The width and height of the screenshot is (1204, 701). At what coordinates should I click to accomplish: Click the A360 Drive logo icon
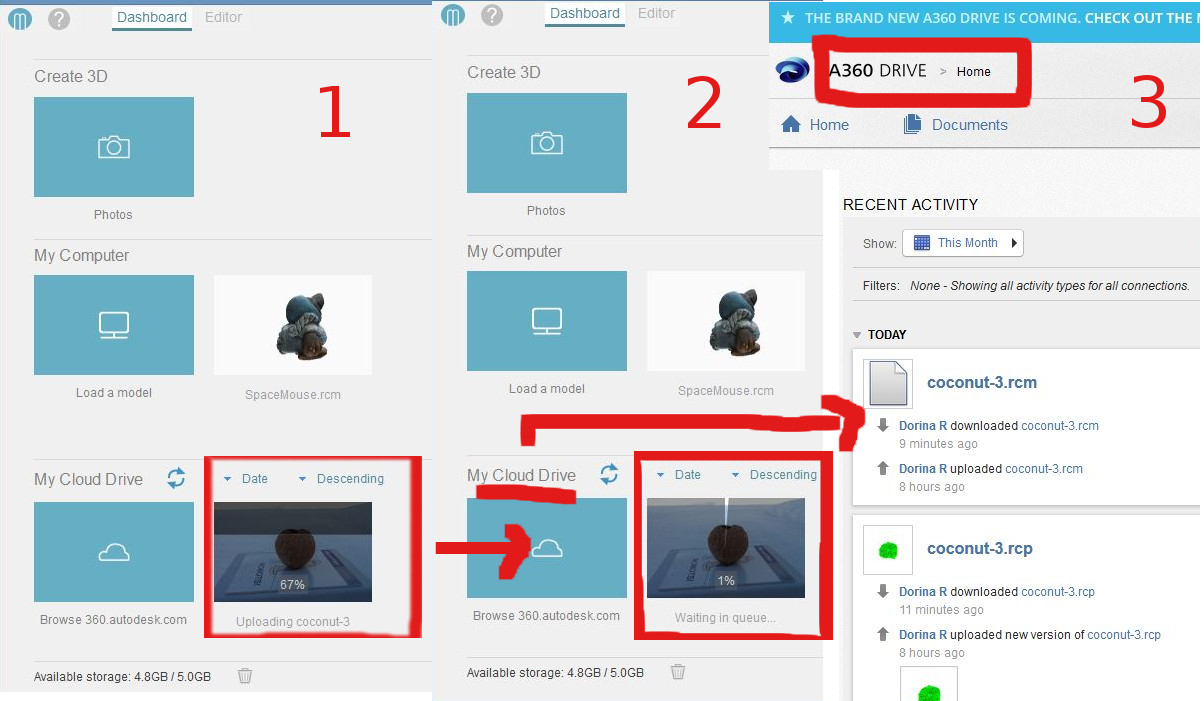click(x=794, y=71)
